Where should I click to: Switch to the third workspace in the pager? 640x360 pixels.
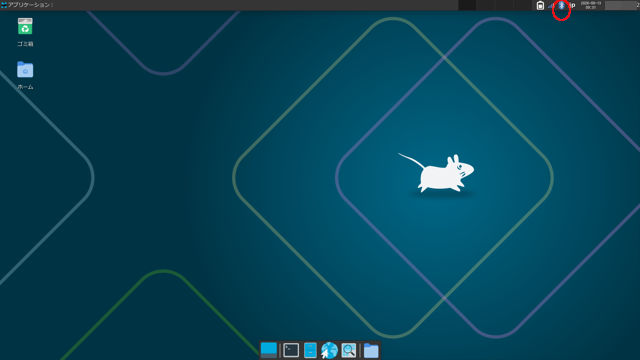[504, 5]
